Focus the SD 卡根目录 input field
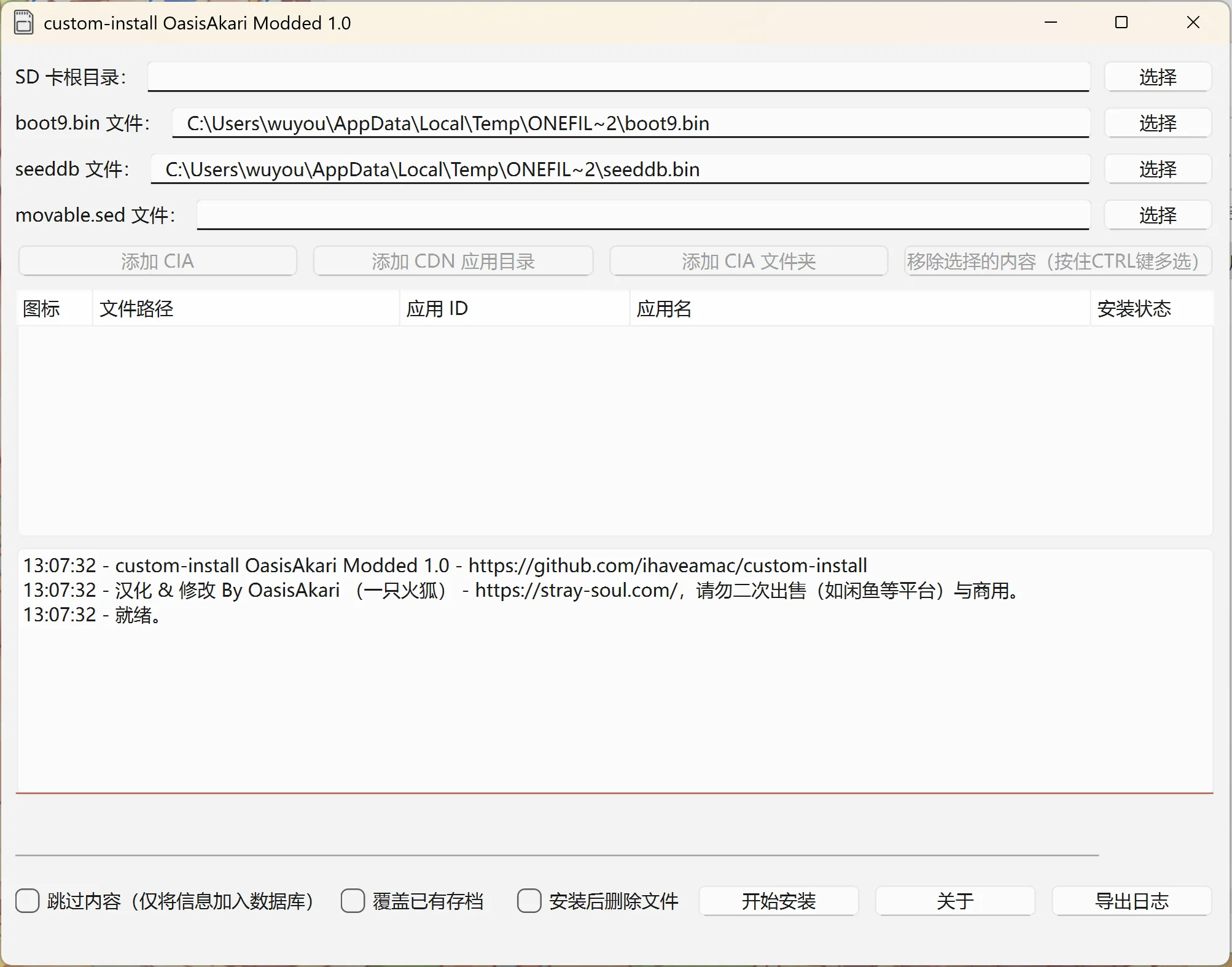 coord(618,77)
